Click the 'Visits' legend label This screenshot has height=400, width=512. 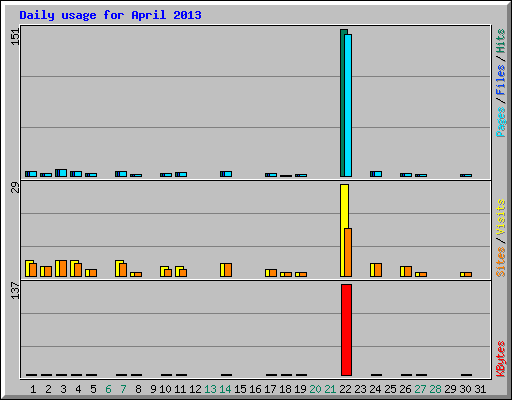[x=501, y=217]
